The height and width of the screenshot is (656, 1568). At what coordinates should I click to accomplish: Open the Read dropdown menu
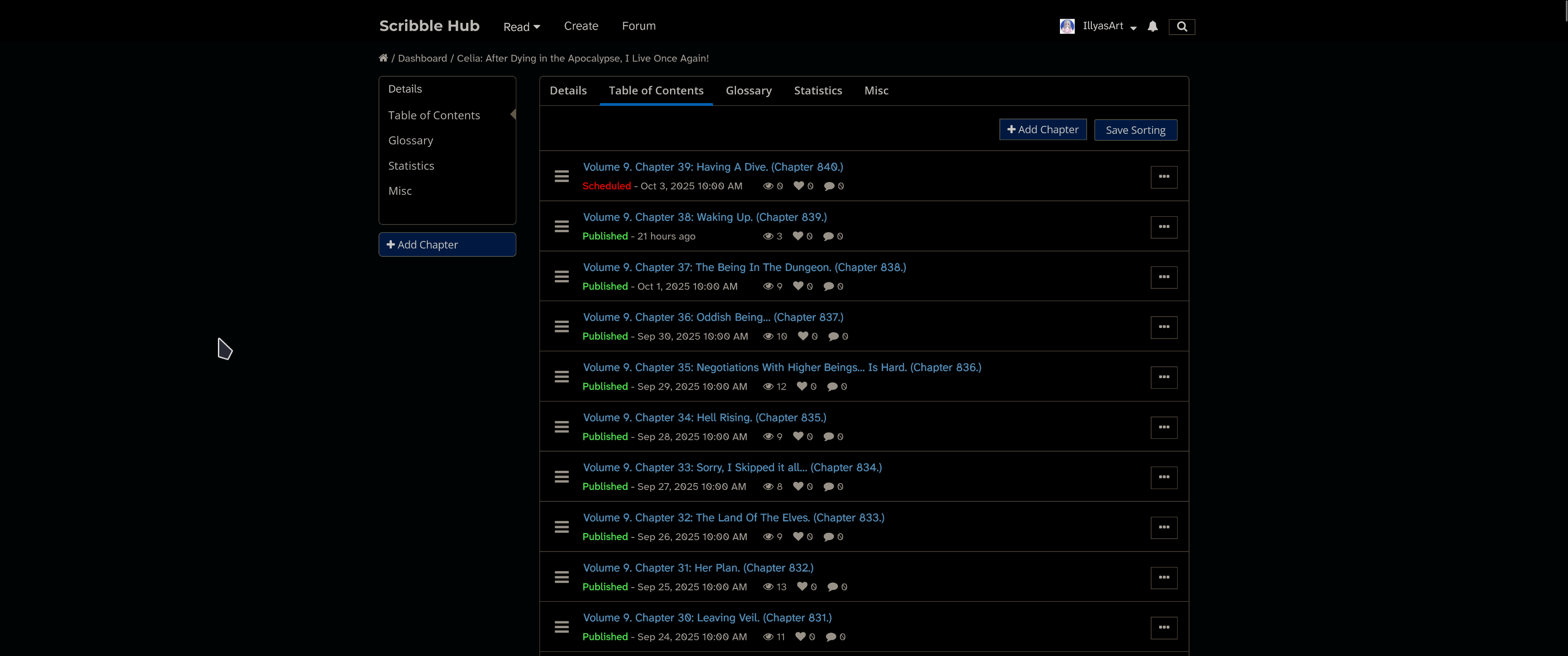(x=521, y=27)
